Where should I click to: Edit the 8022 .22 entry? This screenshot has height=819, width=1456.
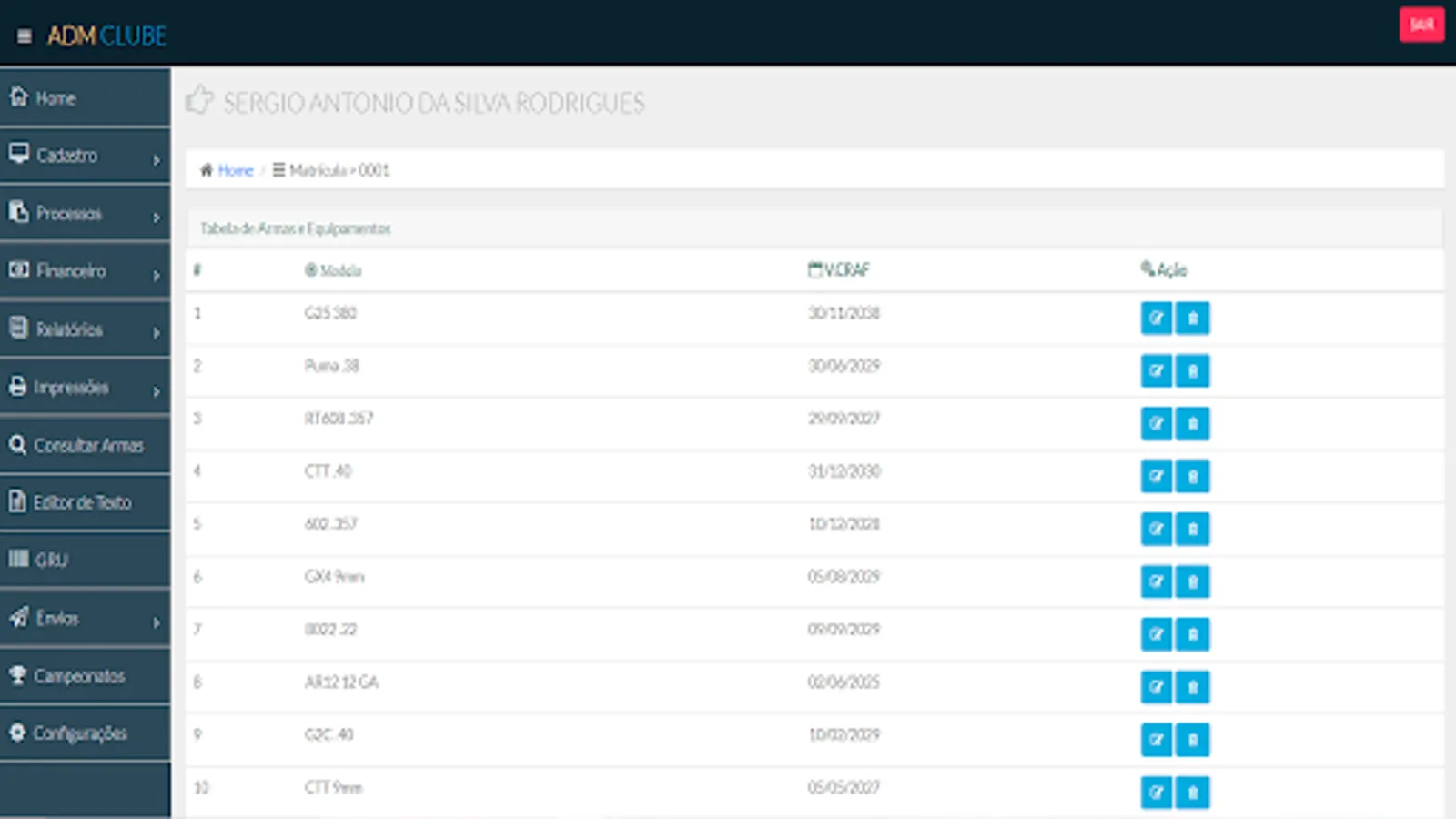(1156, 635)
